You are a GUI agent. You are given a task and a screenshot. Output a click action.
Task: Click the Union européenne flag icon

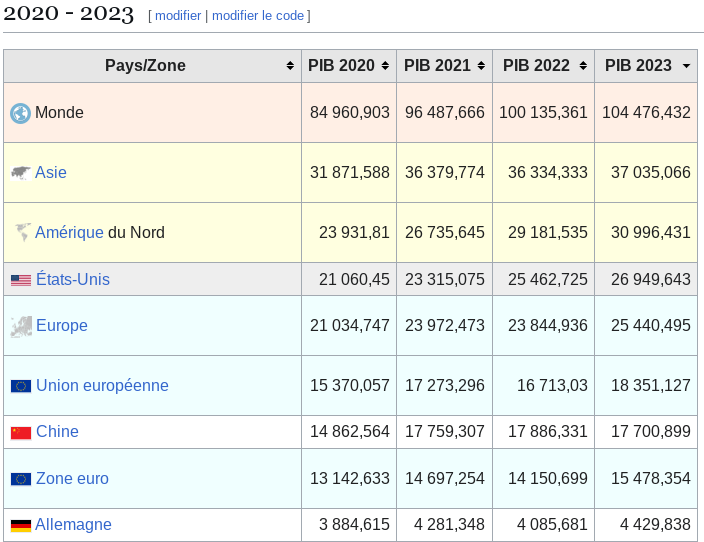point(21,386)
